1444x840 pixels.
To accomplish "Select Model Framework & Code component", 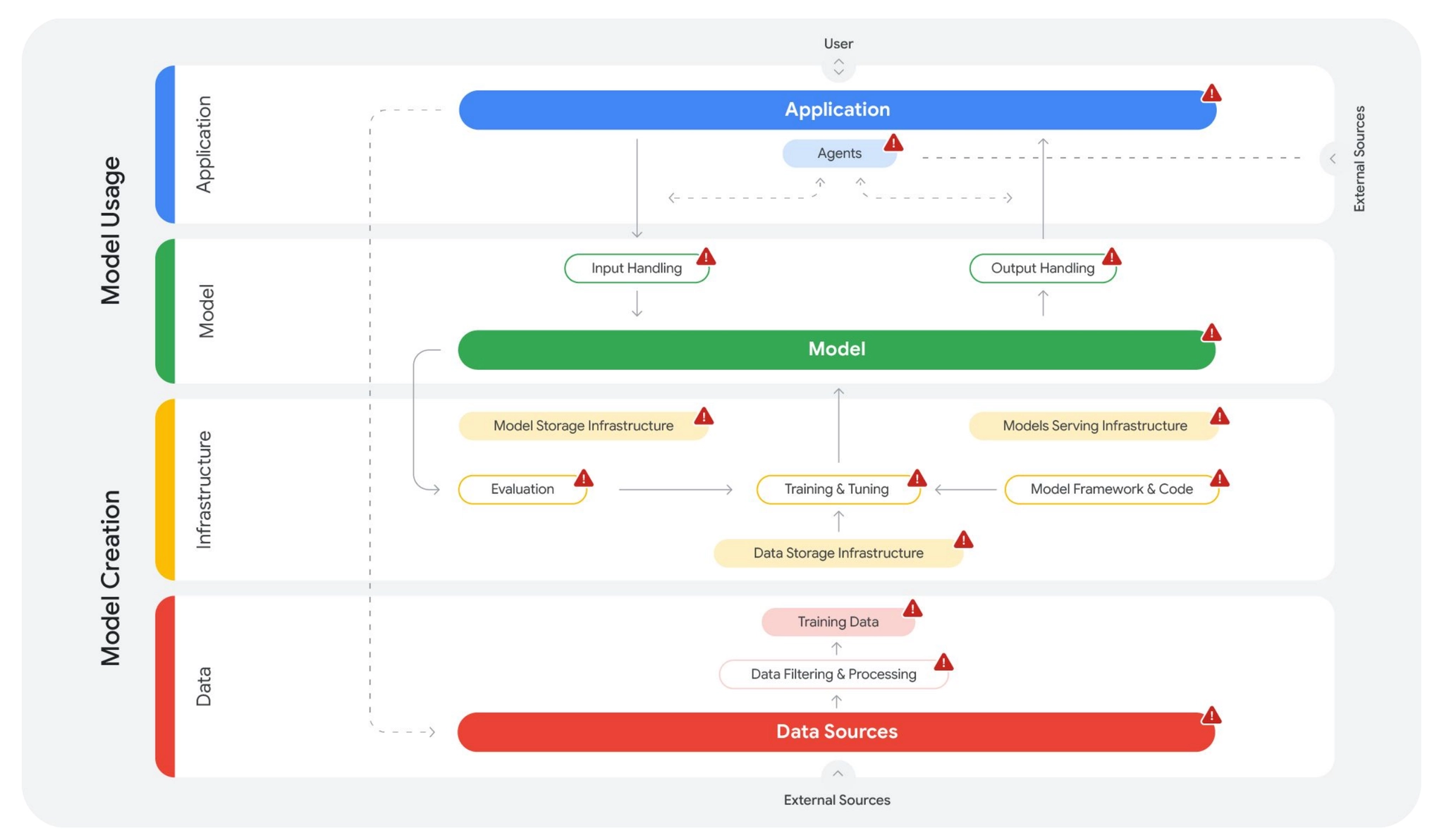I will point(1112,489).
